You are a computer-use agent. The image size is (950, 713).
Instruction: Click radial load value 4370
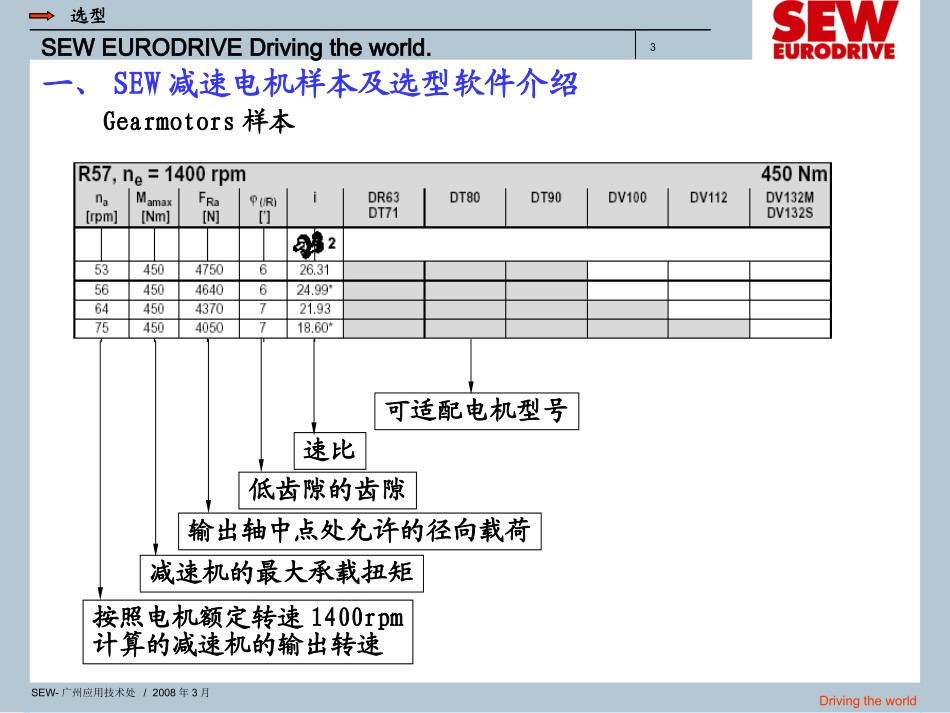[x=209, y=309]
